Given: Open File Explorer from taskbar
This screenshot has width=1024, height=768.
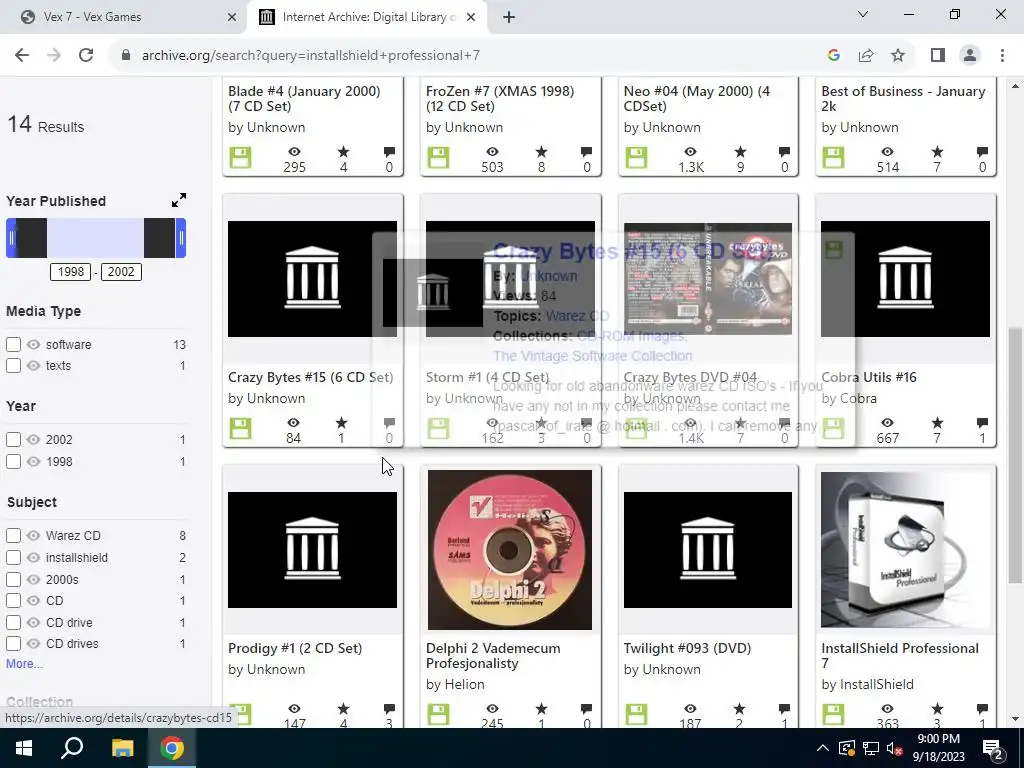Looking at the screenshot, I should click(122, 748).
